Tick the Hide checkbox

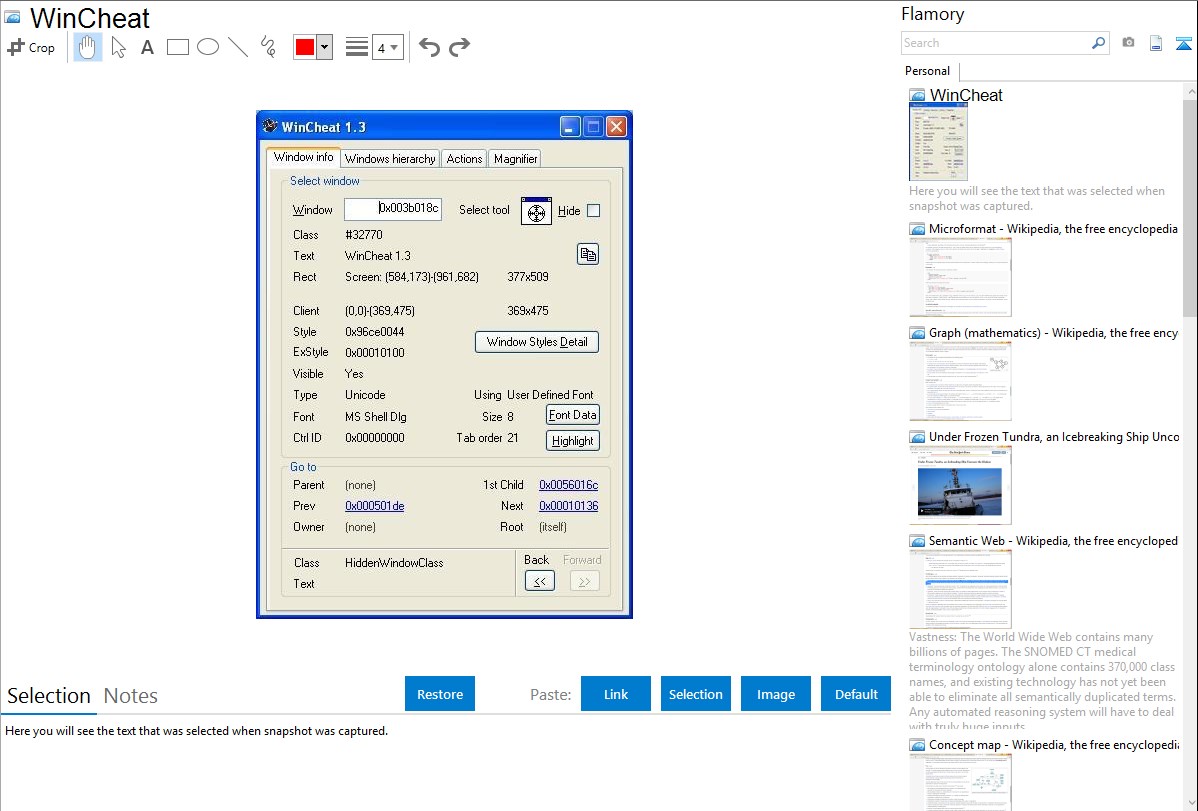(594, 211)
